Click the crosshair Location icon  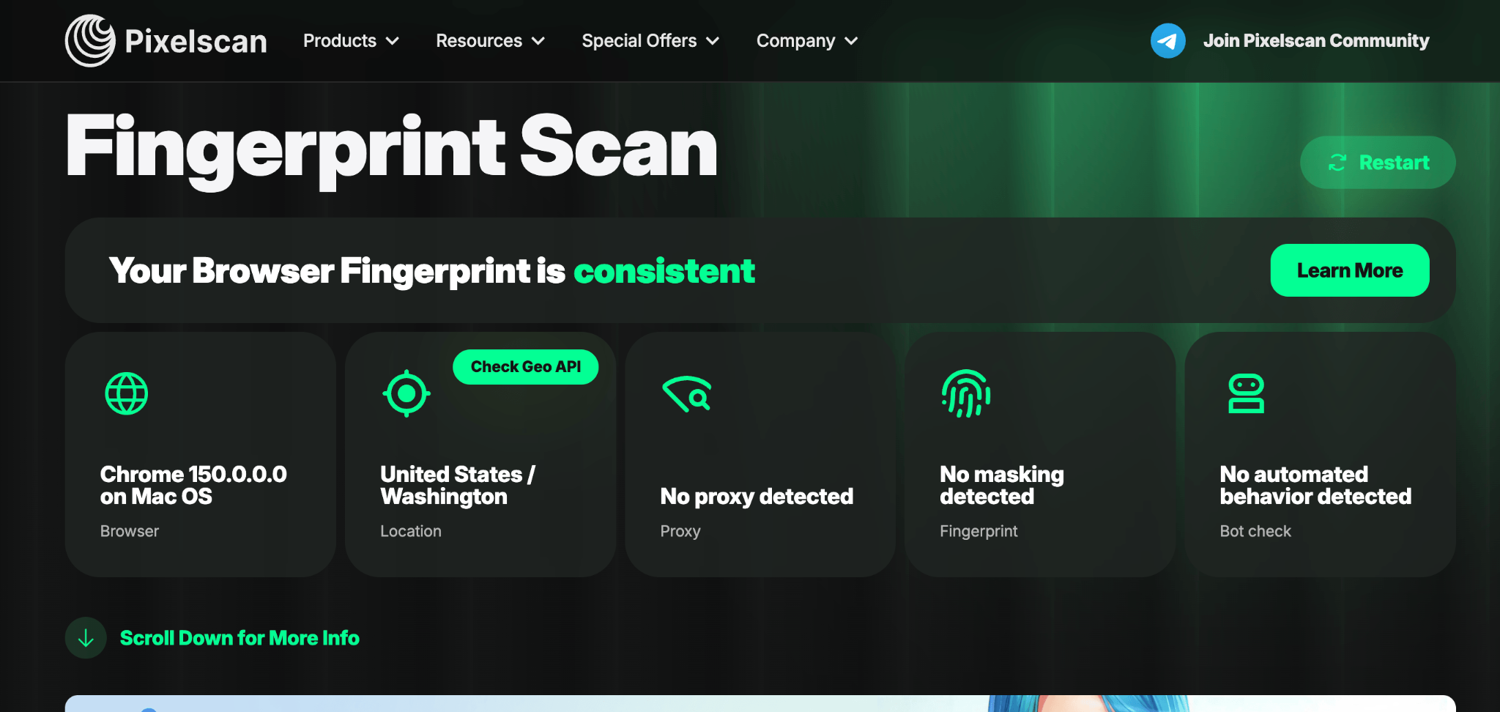coord(406,393)
